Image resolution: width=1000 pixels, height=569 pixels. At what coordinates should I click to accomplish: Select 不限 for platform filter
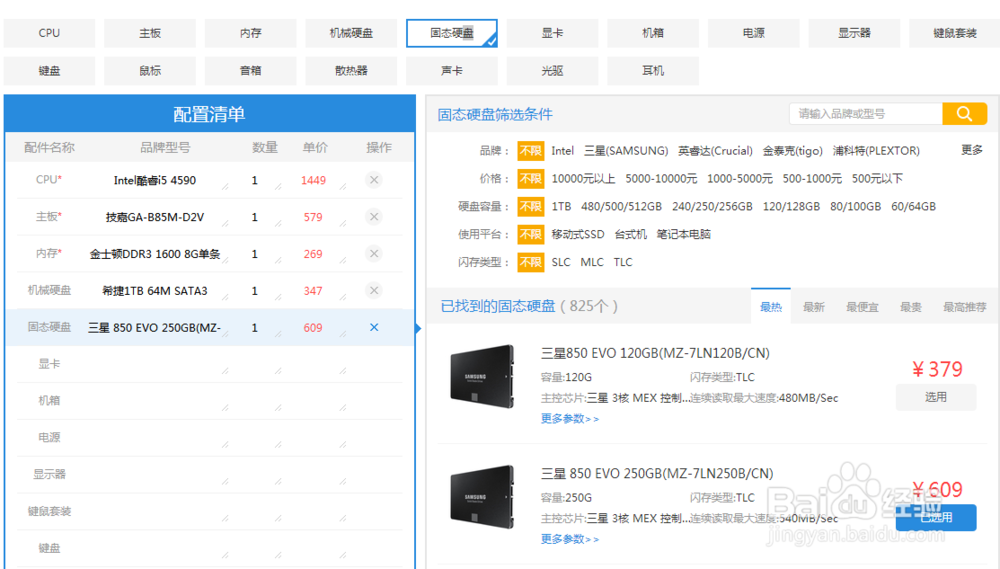531,234
